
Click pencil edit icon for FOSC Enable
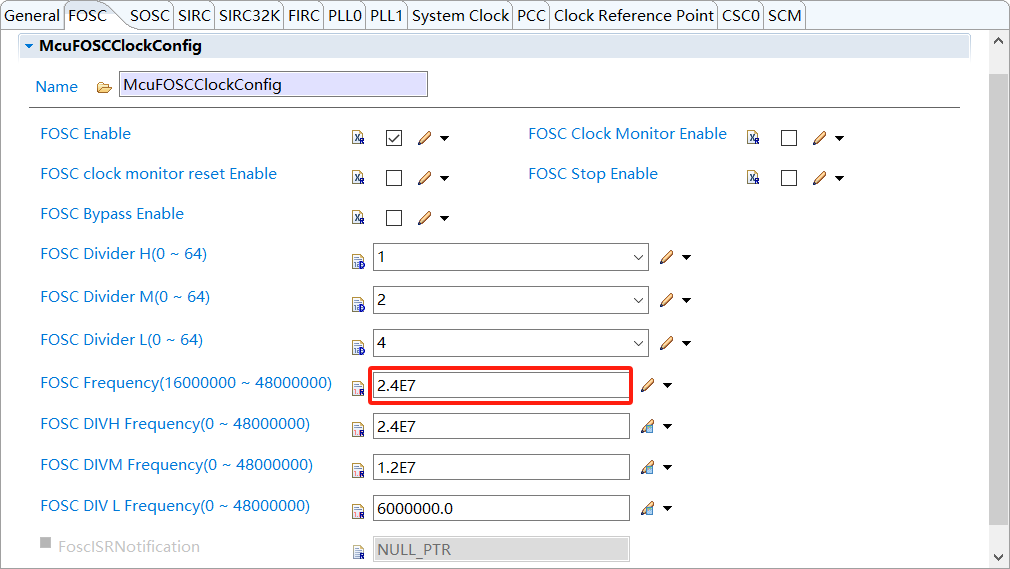(424, 138)
